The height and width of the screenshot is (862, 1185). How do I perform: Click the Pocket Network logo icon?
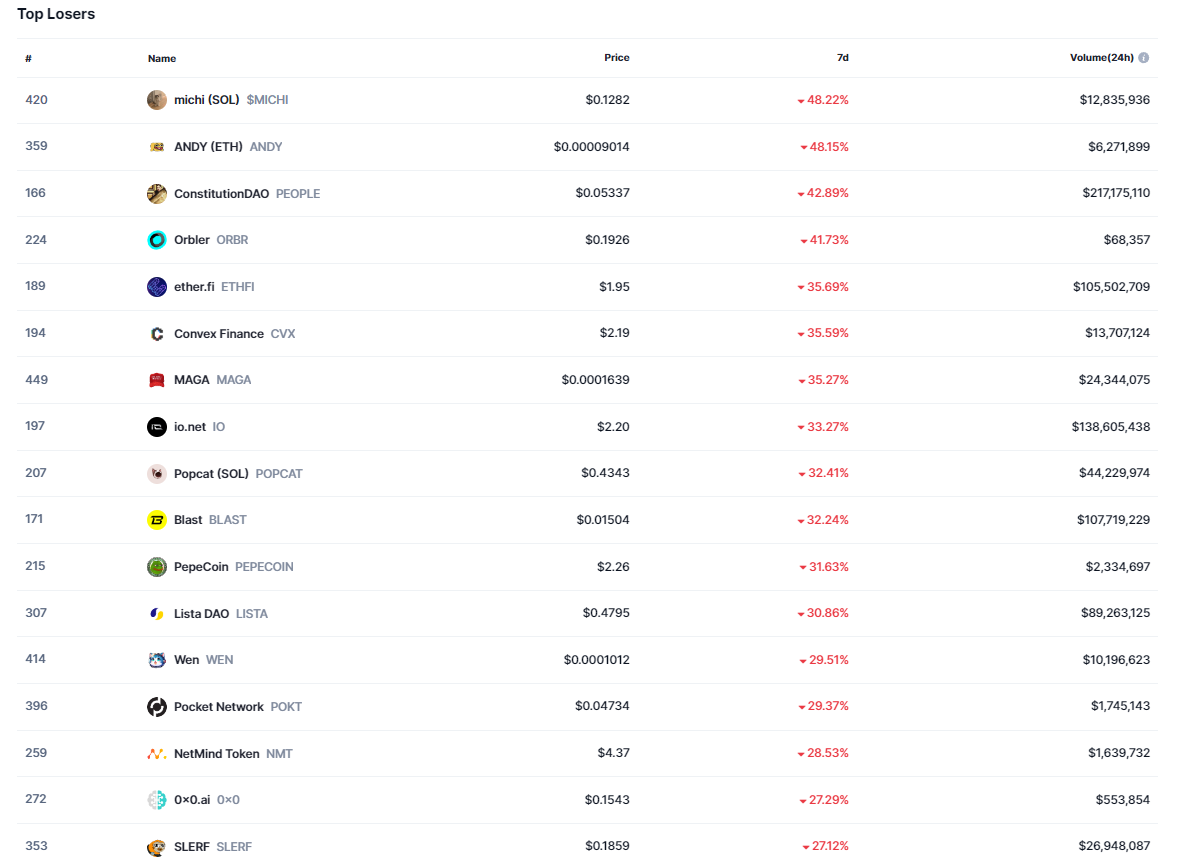pyautogui.click(x=157, y=707)
